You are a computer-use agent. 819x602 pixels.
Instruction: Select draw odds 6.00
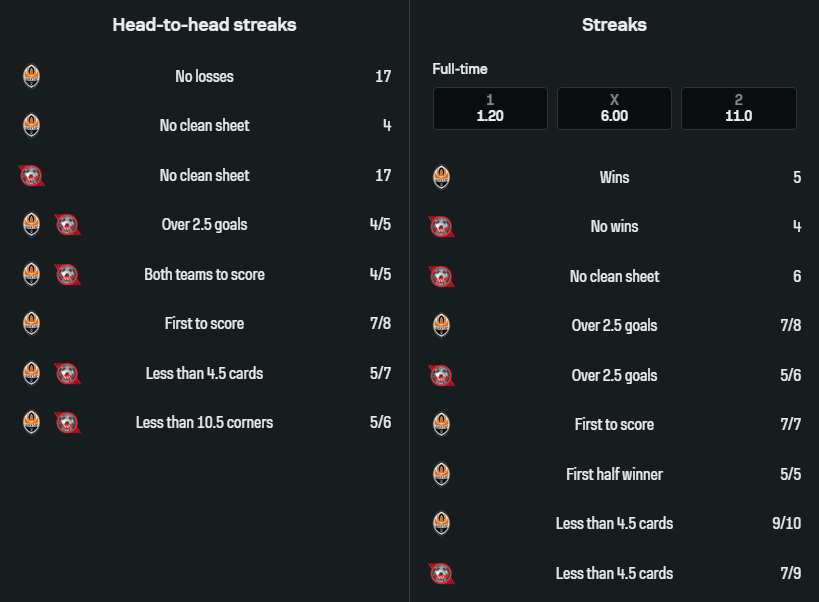(x=614, y=109)
